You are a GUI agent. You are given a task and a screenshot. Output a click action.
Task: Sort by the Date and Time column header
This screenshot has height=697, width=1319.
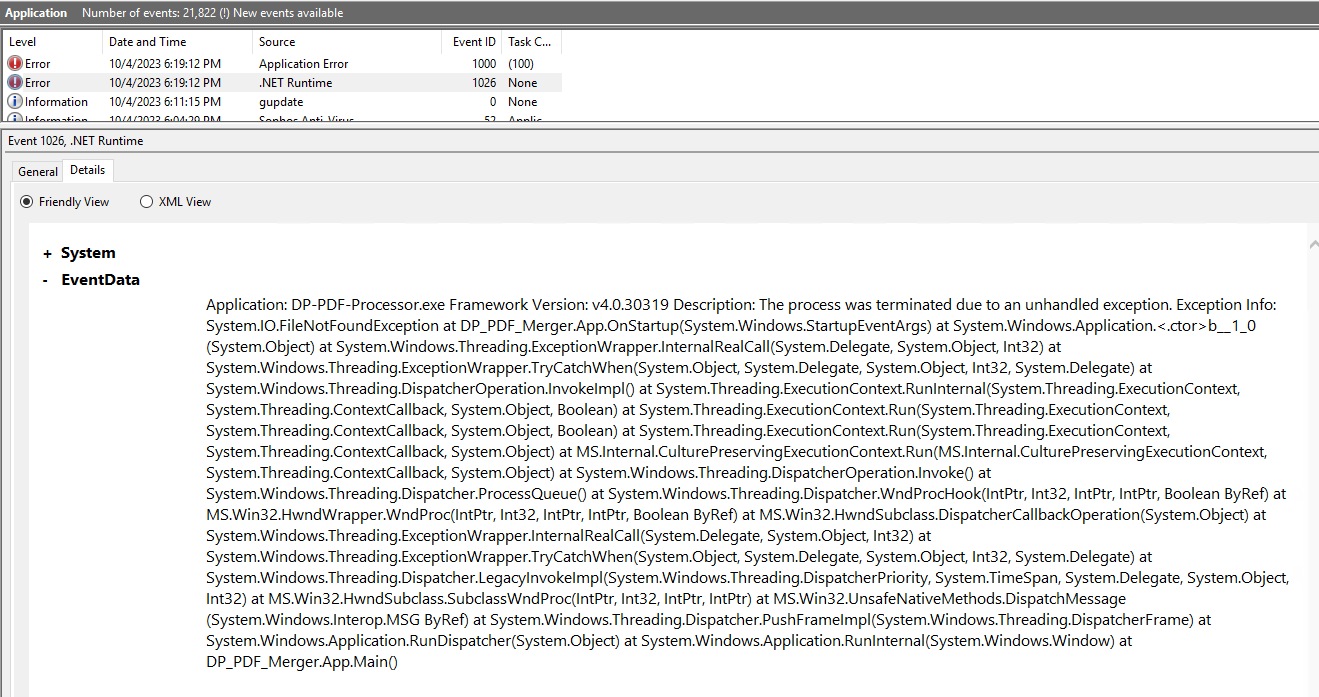click(x=178, y=42)
